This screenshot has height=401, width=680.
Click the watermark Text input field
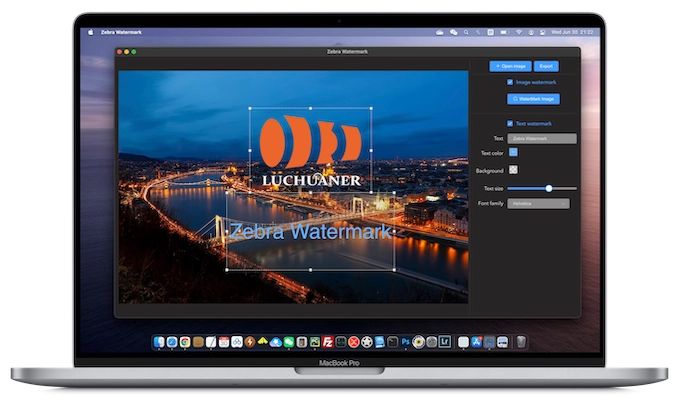click(542, 138)
